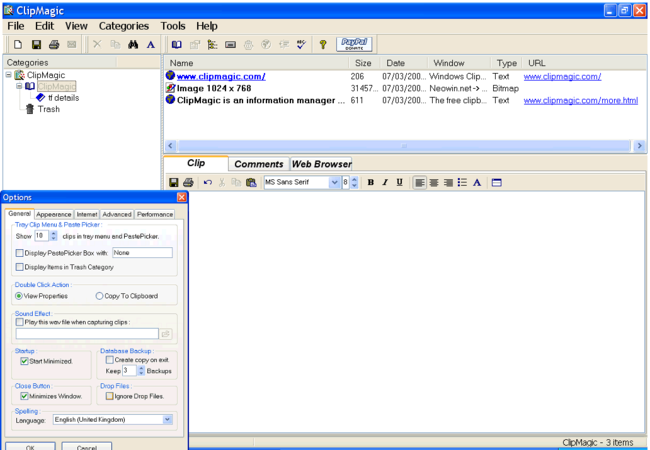The image size is (650, 450).
Task: Change the font size 8 spinner
Action: coord(354,182)
